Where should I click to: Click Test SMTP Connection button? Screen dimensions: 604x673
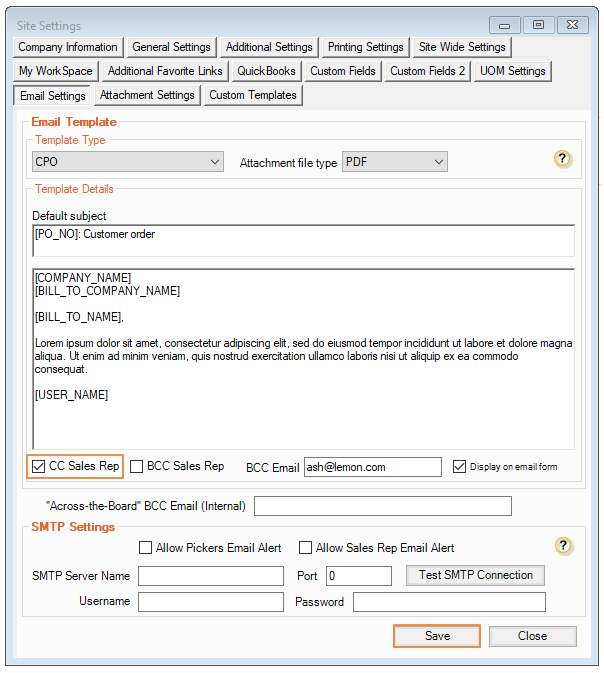[475, 575]
